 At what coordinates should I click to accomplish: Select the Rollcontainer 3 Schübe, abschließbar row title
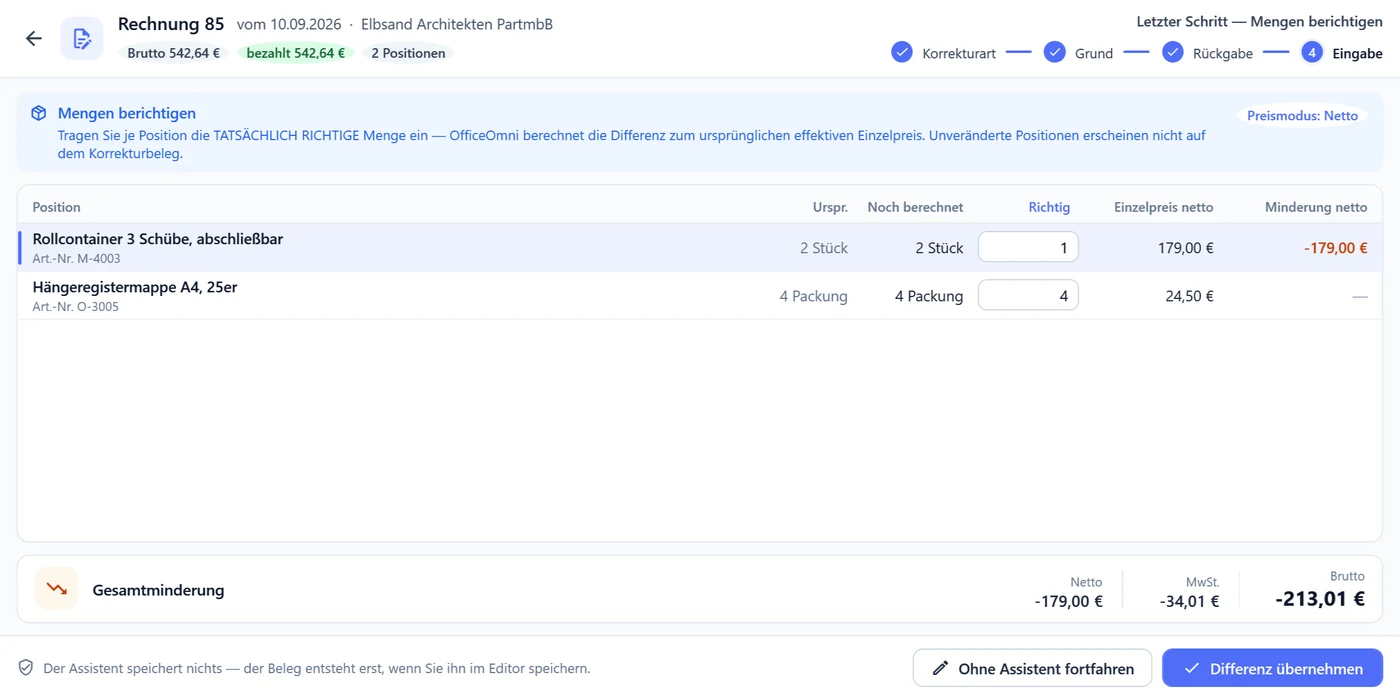pos(158,239)
